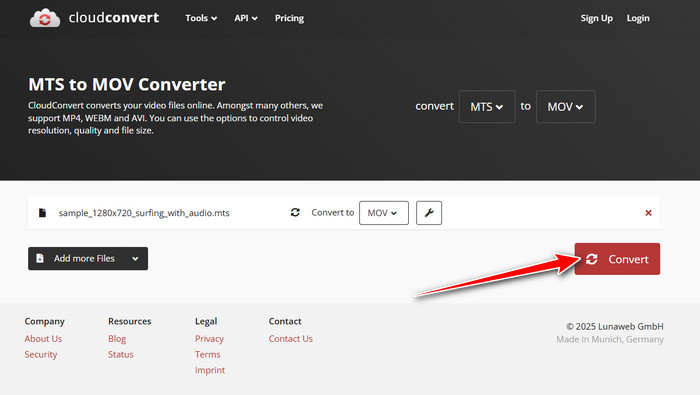Expand the Add more Files dropdown arrow
This screenshot has height=395, width=700.
(x=135, y=259)
